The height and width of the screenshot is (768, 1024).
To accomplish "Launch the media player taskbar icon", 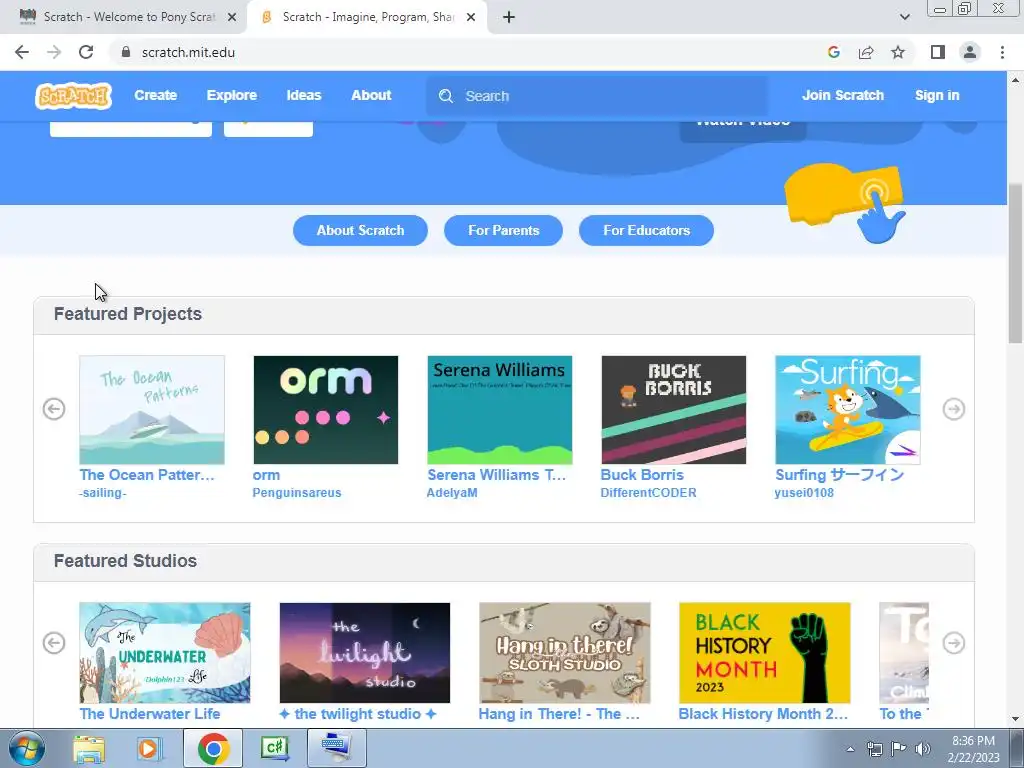I will 149,748.
